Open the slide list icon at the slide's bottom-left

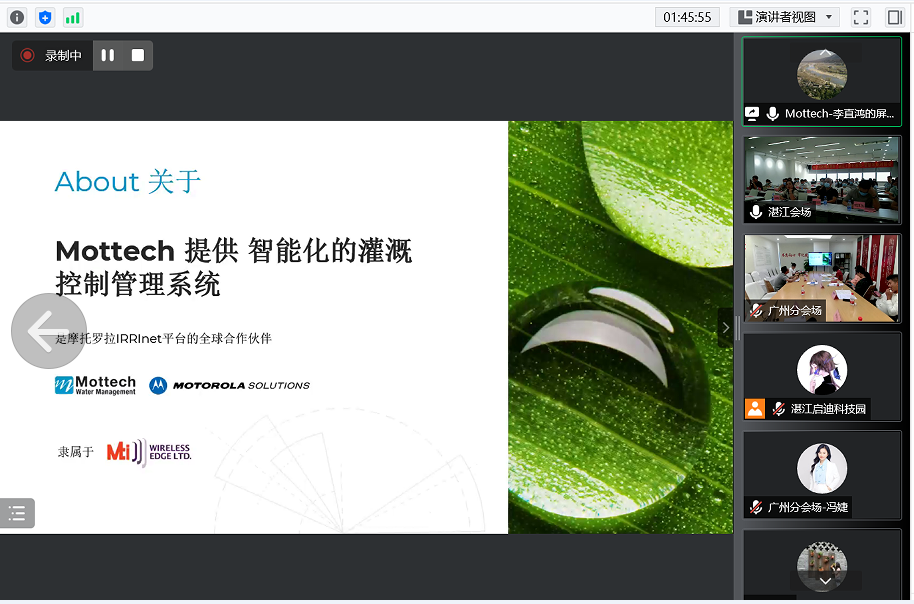click(17, 513)
